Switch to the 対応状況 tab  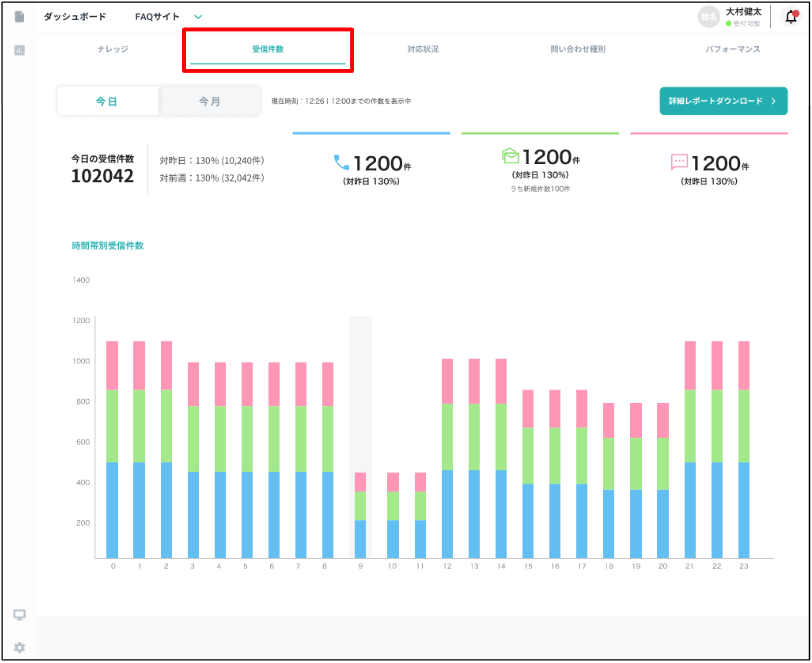coord(422,49)
